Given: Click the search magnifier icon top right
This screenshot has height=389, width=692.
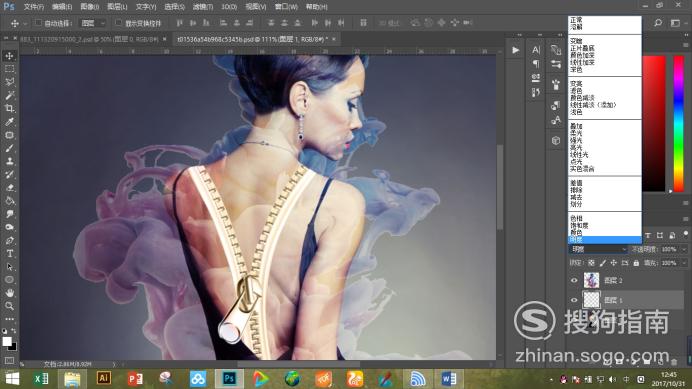Looking at the screenshot, I should pyautogui.click(x=658, y=23).
